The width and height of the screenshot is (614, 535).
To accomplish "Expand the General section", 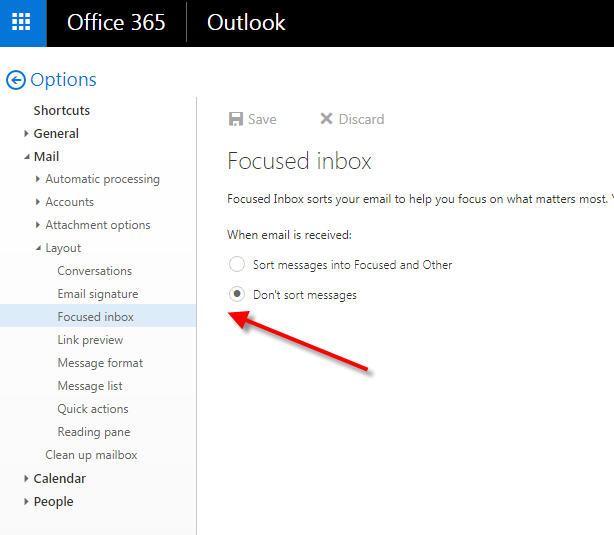I will click(26, 134).
